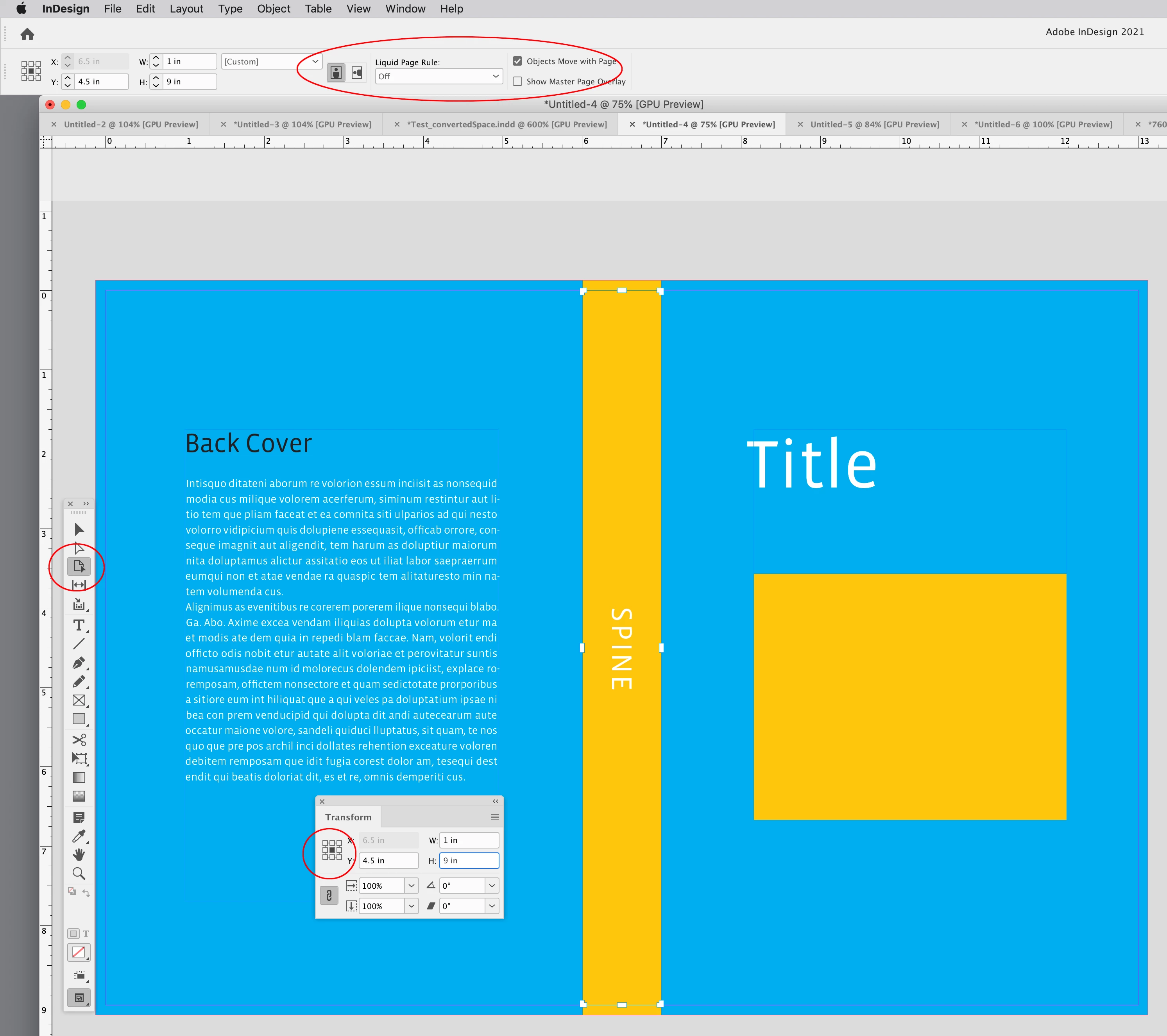Select the Hand tool
This screenshot has width=1167, height=1036.
tap(79, 854)
